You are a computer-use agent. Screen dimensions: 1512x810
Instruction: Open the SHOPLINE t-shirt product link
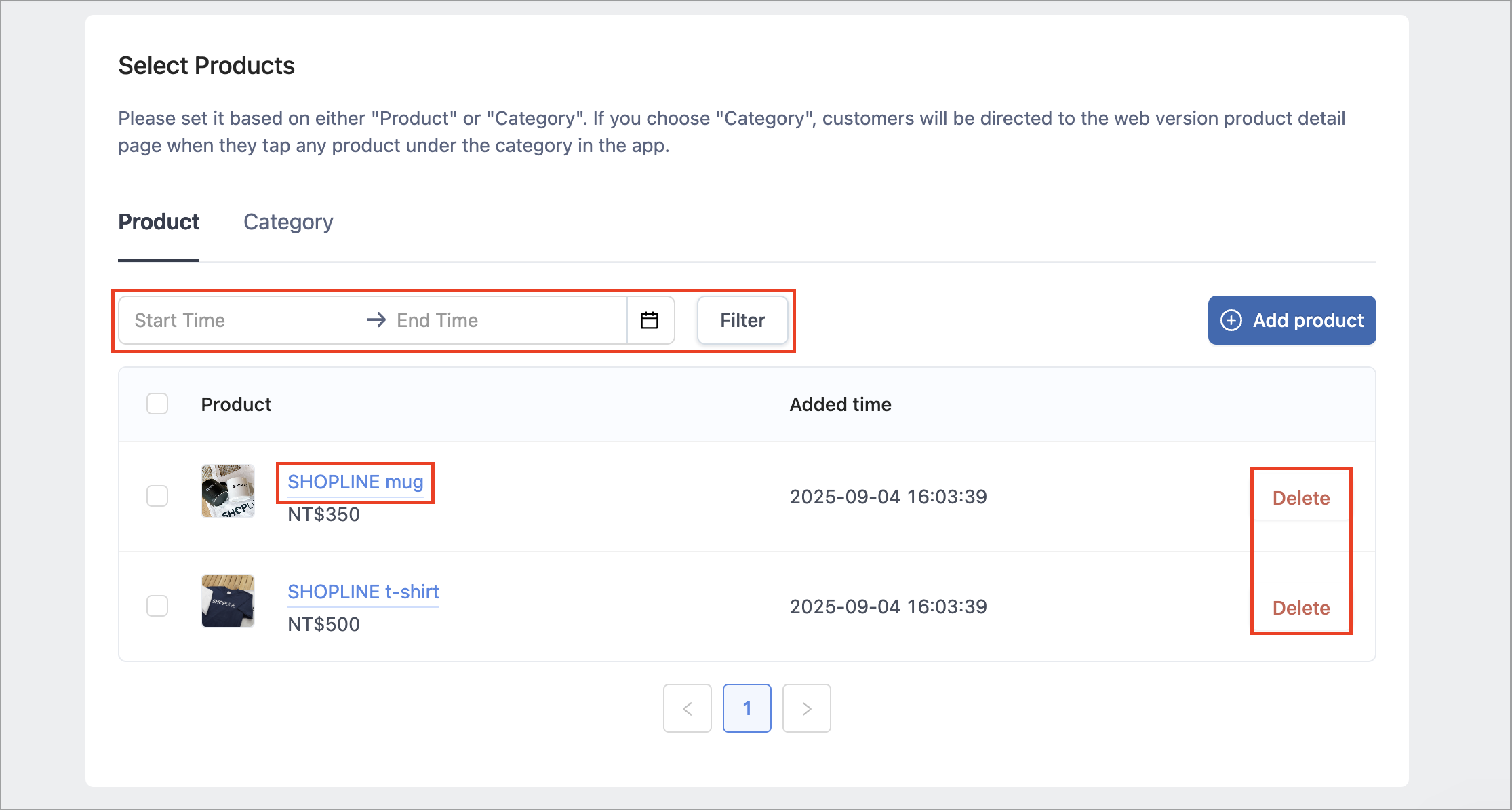pyautogui.click(x=363, y=592)
